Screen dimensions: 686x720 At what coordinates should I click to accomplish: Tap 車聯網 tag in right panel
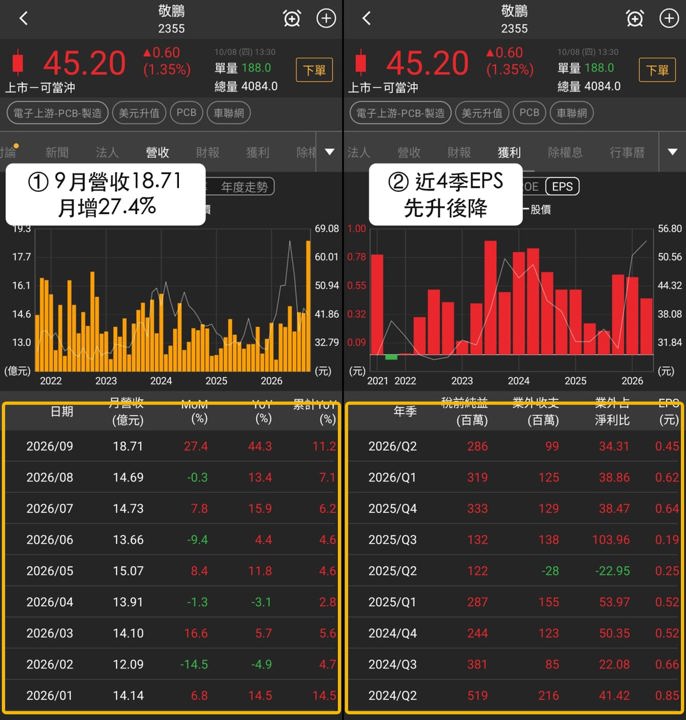572,113
